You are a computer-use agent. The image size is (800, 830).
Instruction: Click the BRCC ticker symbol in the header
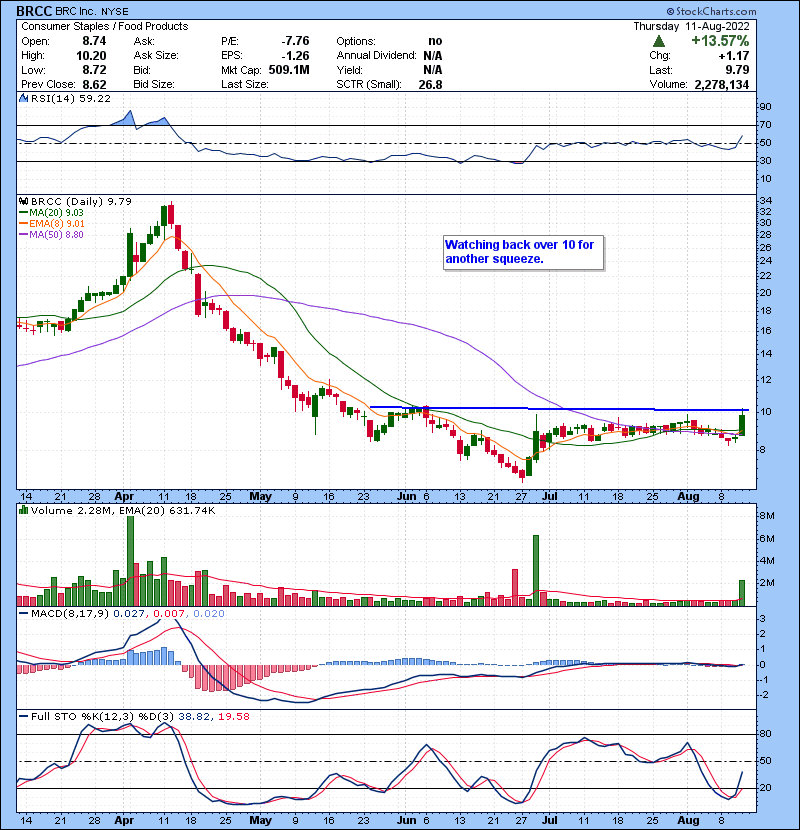point(34,11)
